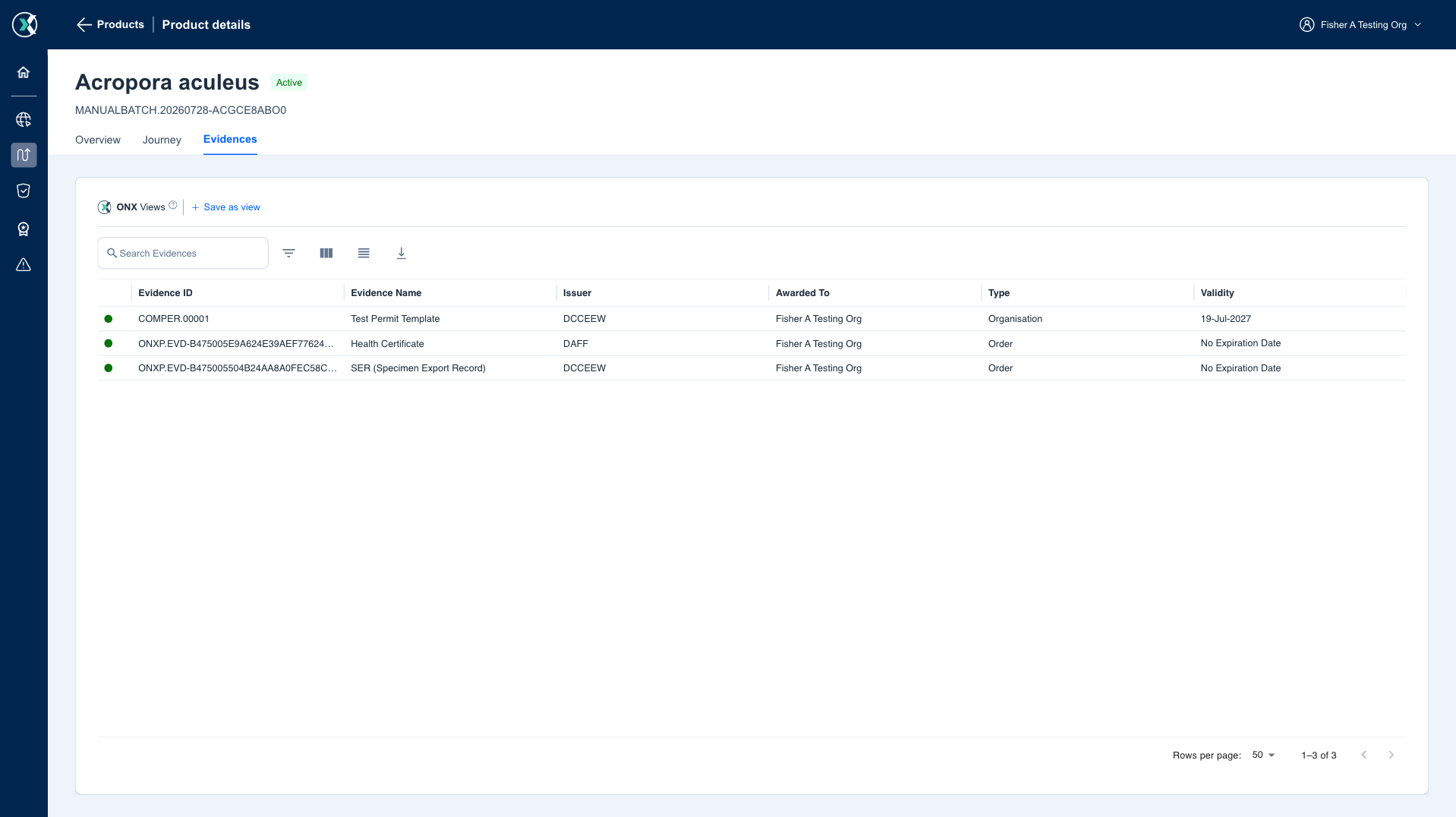Click the back arrow next to Products
Viewport: 1456px width, 817px height.
click(84, 25)
